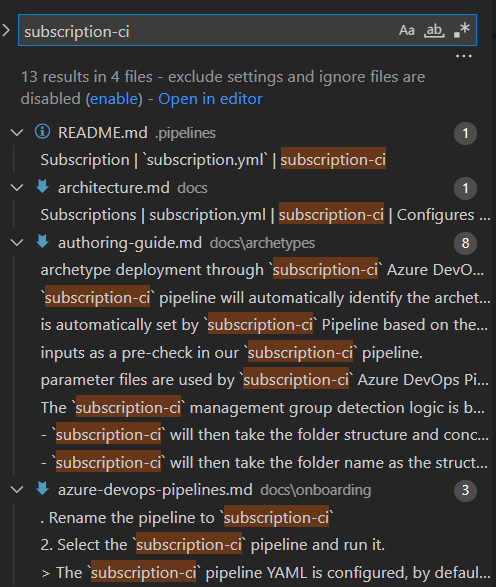Click README.md match count badge
This screenshot has width=496, height=587.
(x=465, y=133)
